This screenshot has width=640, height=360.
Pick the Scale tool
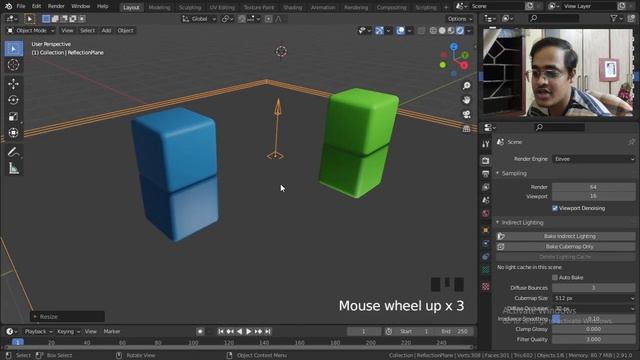[13, 116]
